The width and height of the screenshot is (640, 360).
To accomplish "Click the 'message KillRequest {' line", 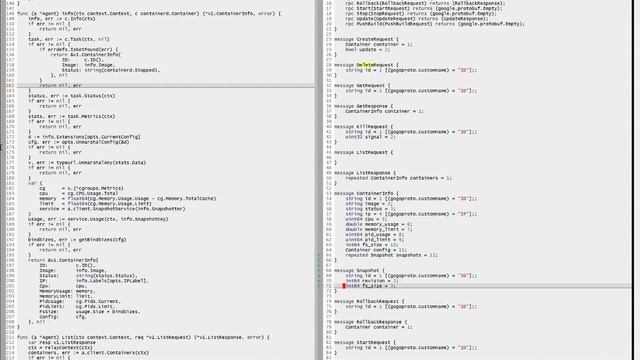I will coord(363,127).
